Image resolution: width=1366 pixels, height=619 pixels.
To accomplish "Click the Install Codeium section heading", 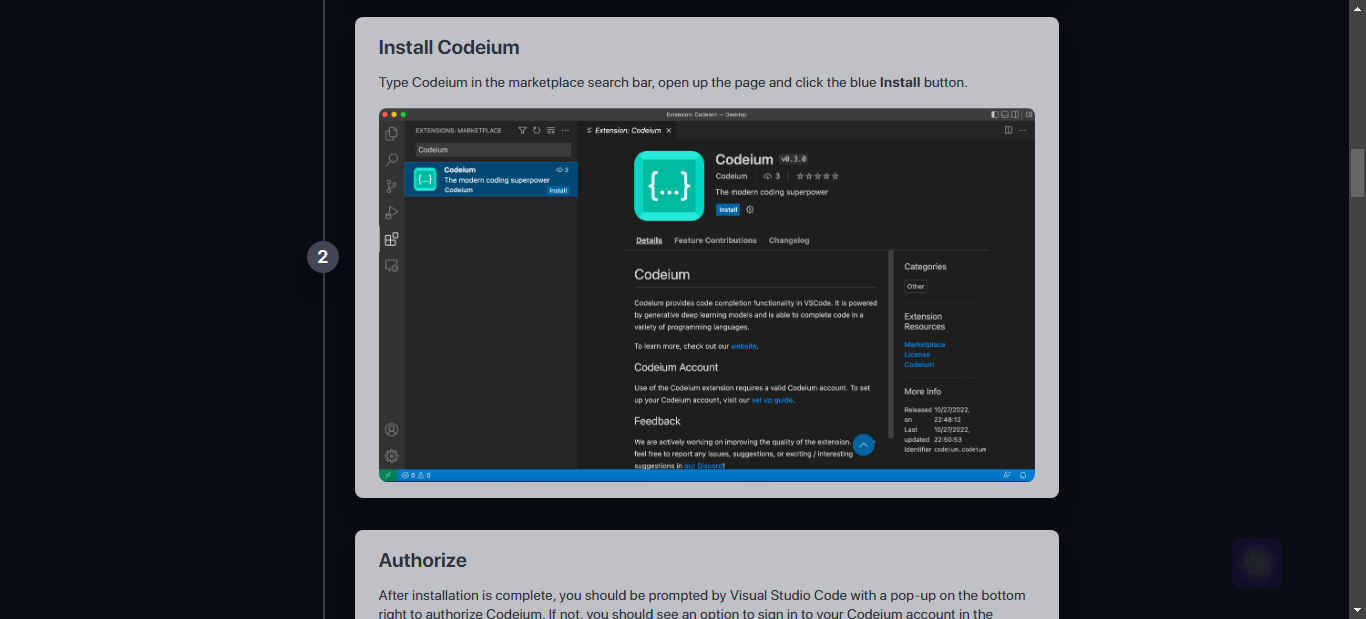I will [449, 47].
